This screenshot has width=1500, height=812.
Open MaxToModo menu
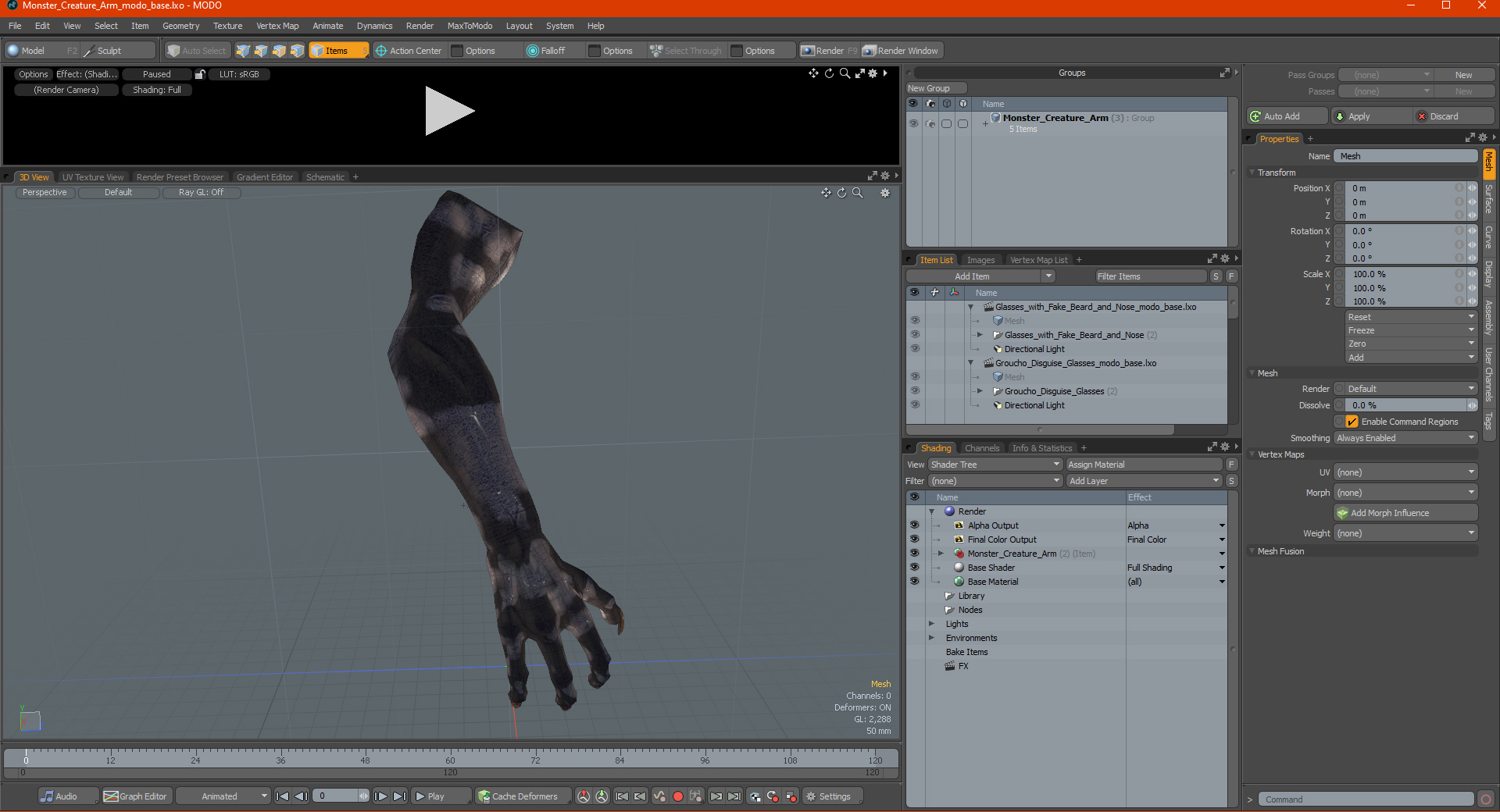pos(470,26)
